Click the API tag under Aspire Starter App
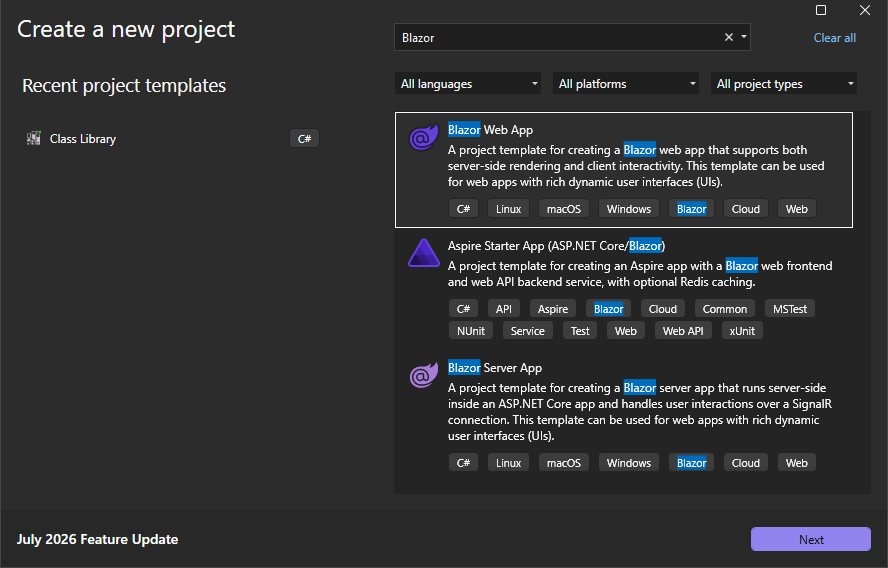 504,309
